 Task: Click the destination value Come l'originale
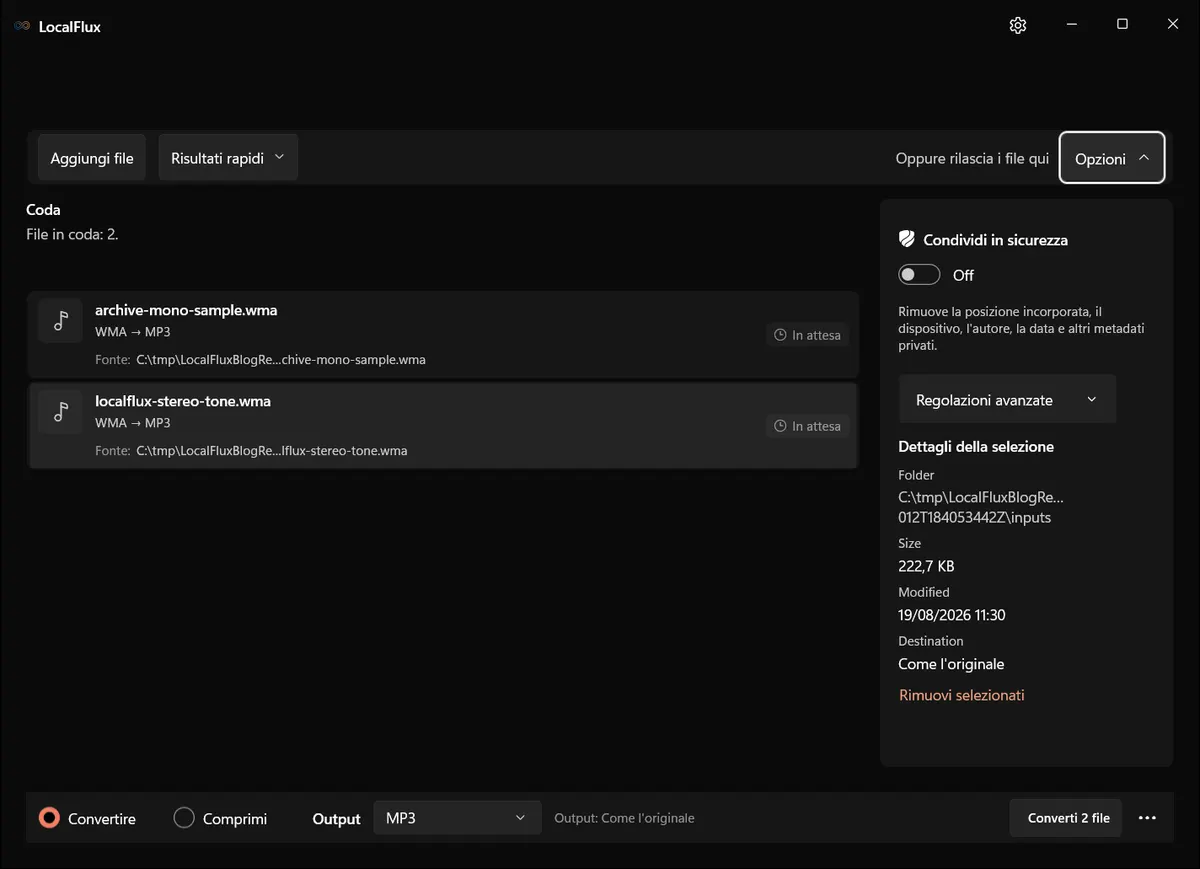951,664
